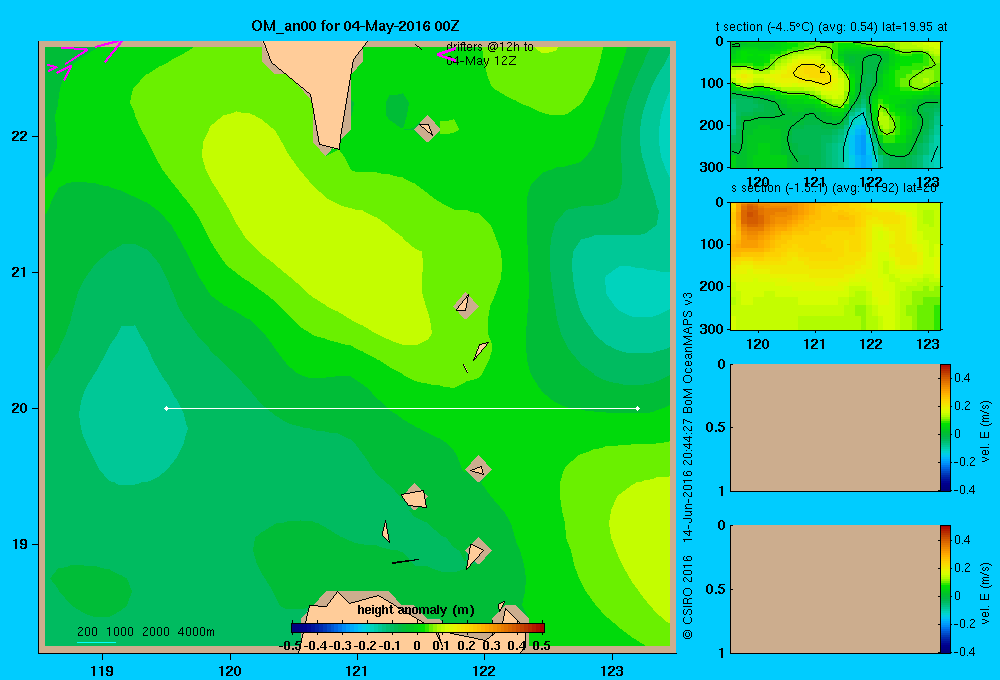Click latitude label '19' on the map axis
The height and width of the screenshot is (680, 1000).
pos(19,544)
